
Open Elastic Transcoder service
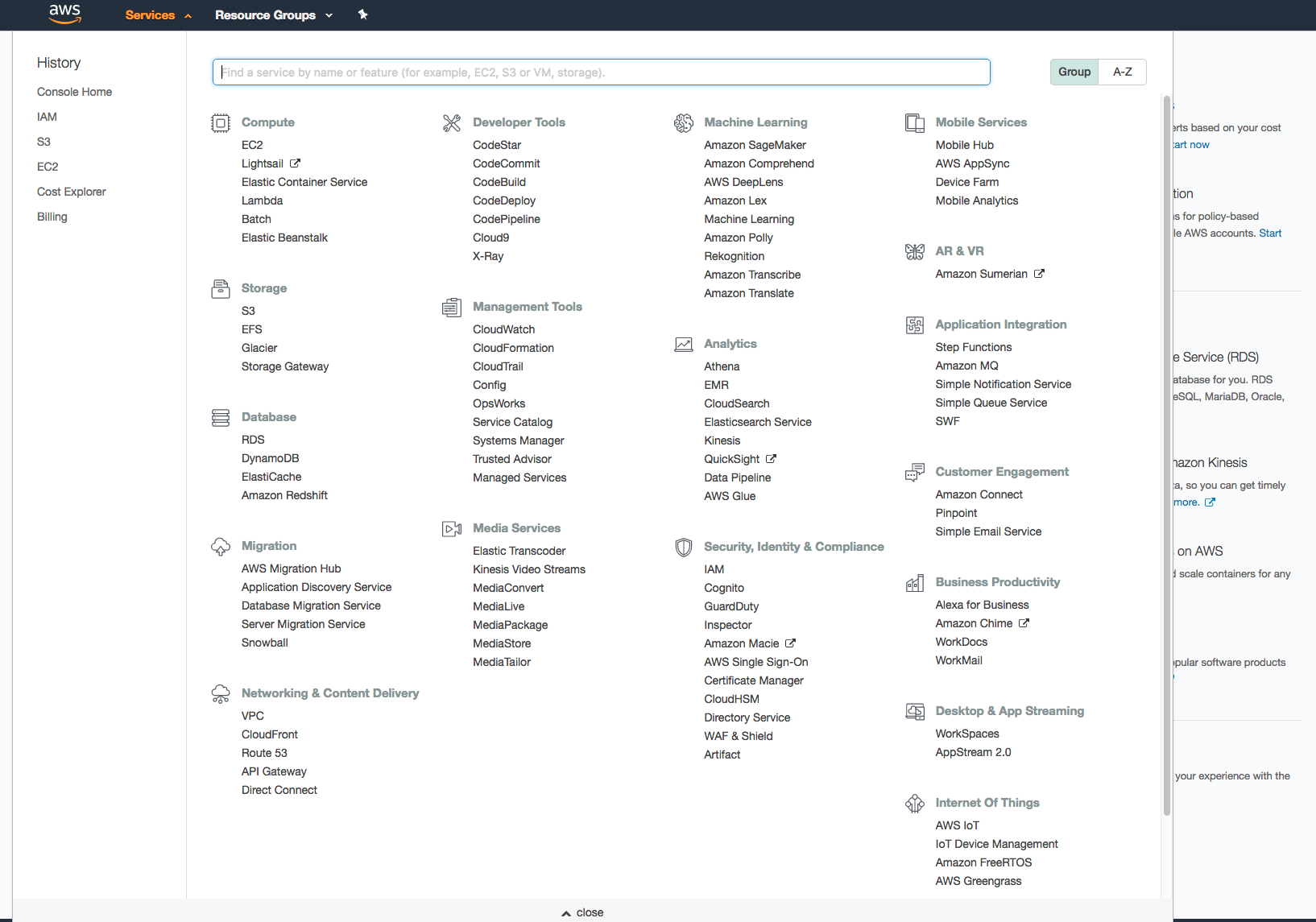(519, 551)
